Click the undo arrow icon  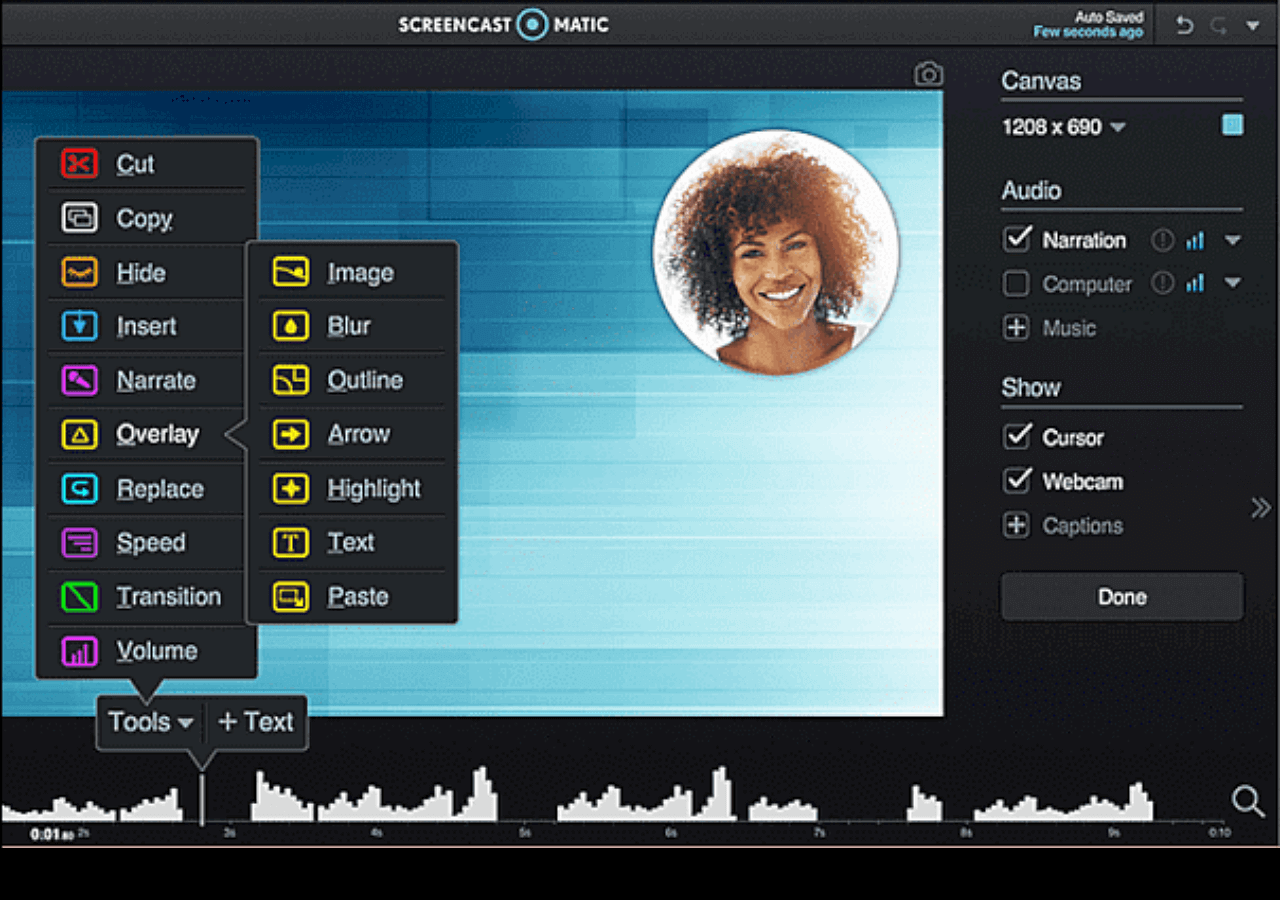[x=1185, y=26]
